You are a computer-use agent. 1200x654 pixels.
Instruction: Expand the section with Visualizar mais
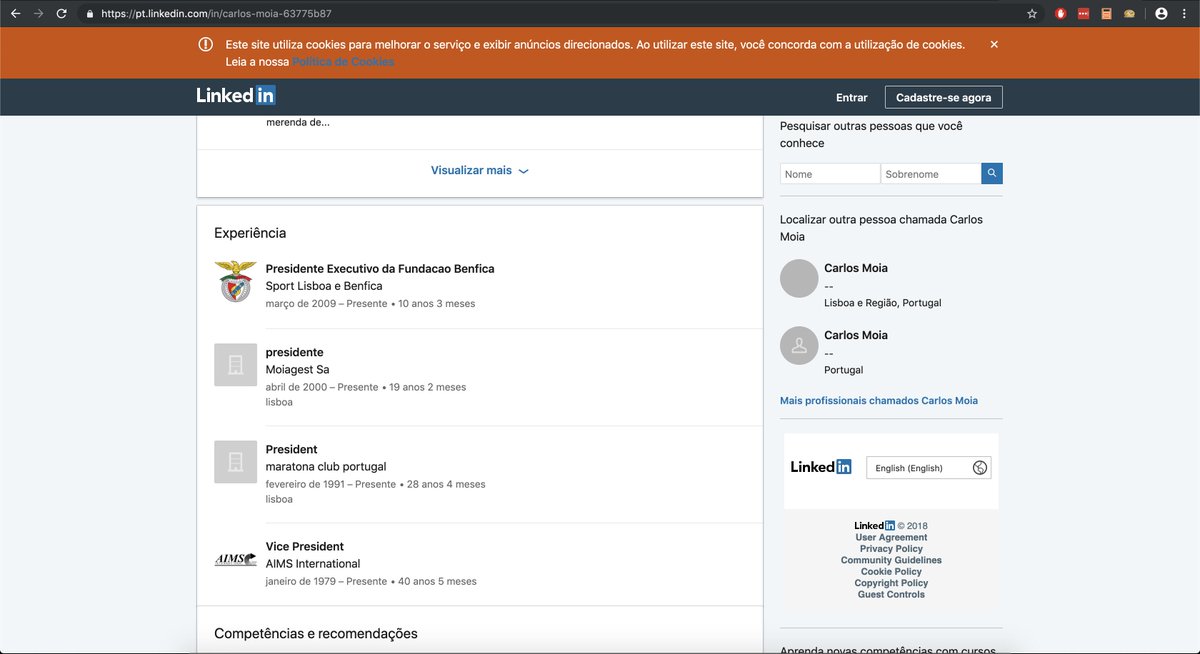coord(479,171)
